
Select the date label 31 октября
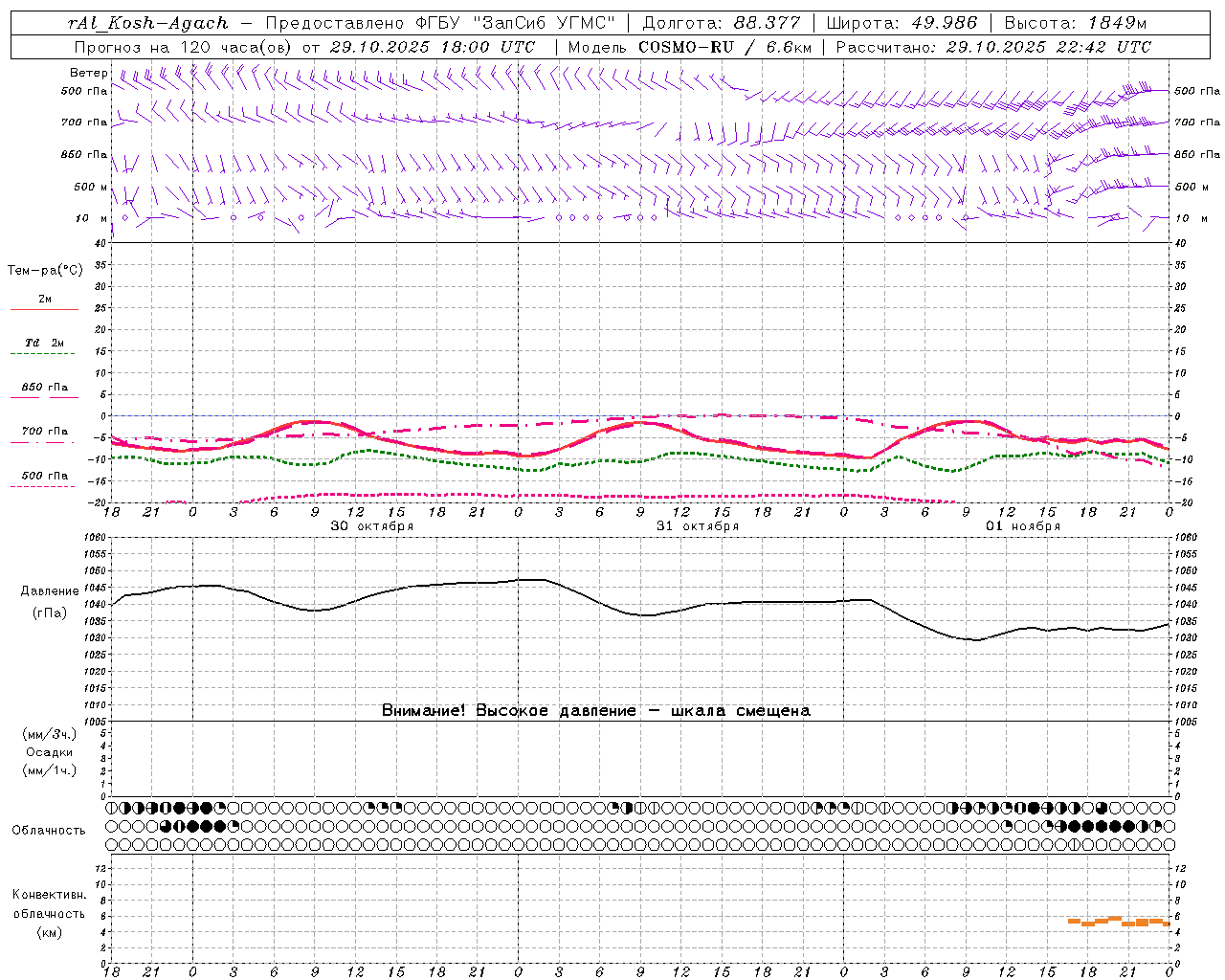pos(698,526)
